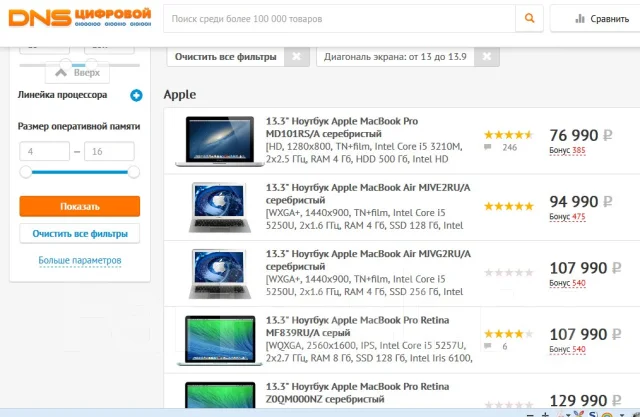The image size is (640, 417).
Task: Expand Линейка процессора with plus icon
Action: 136,95
